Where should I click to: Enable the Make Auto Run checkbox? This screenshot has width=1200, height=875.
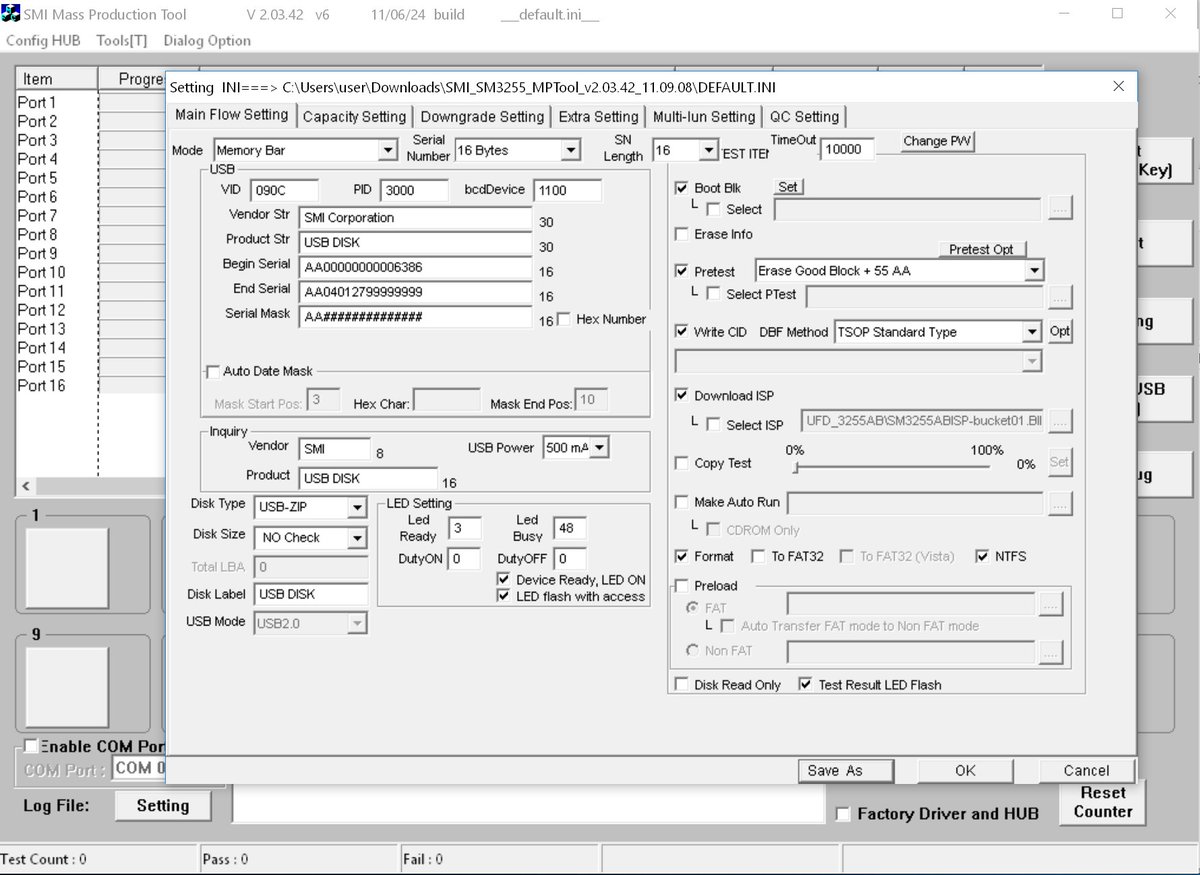click(682, 502)
